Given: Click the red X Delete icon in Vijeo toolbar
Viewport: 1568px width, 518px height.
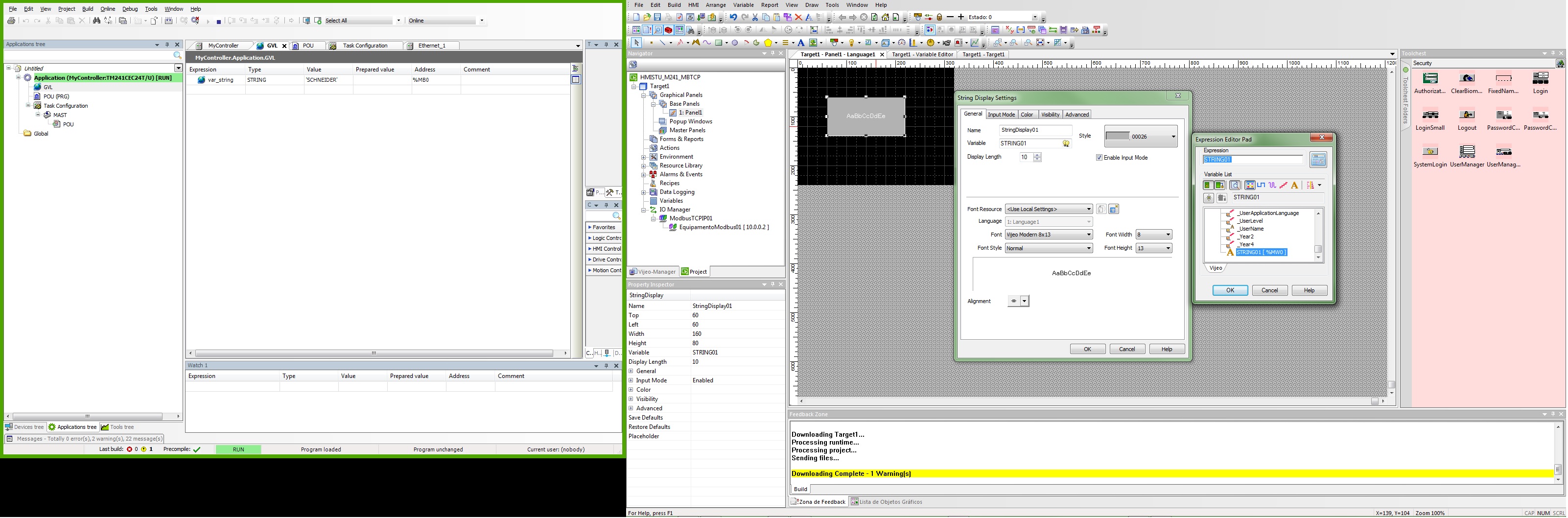Looking at the screenshot, I should 798,17.
